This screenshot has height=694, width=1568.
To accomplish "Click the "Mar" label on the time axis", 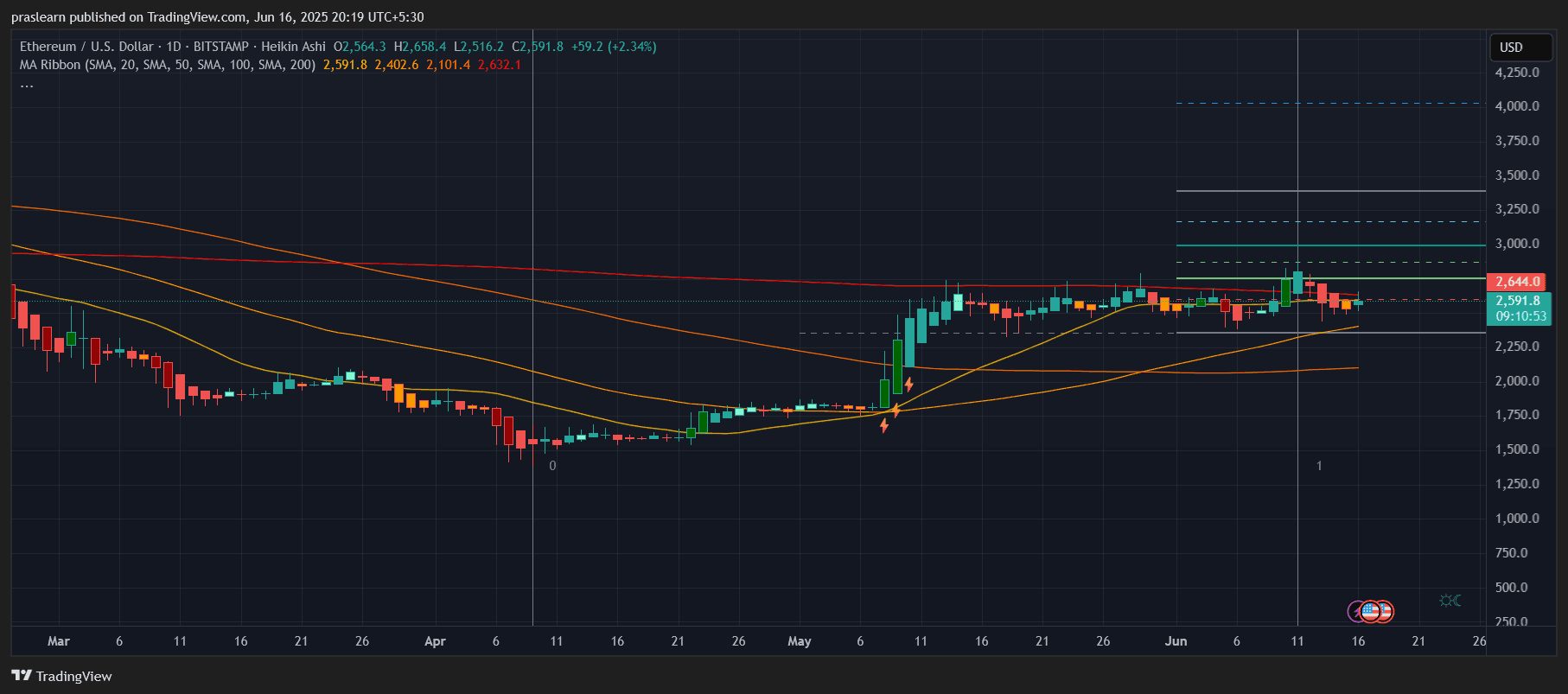I will pyautogui.click(x=59, y=641).
